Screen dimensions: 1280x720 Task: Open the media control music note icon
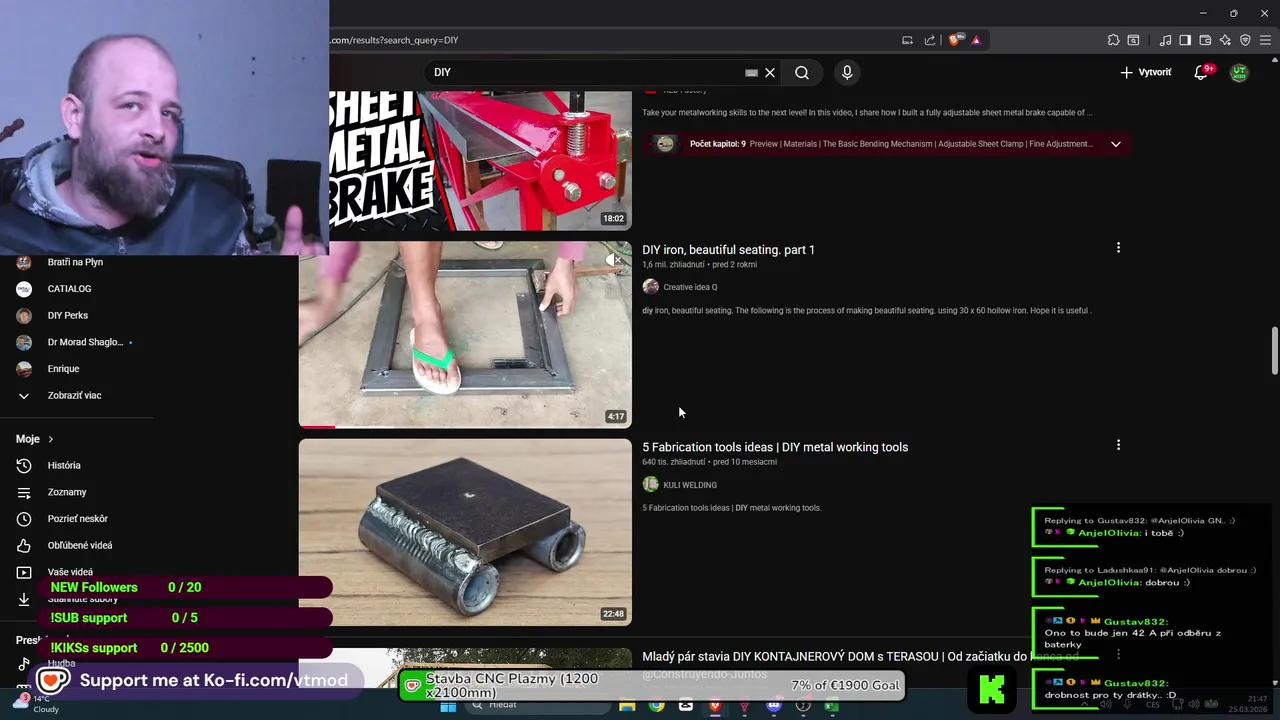(1165, 40)
